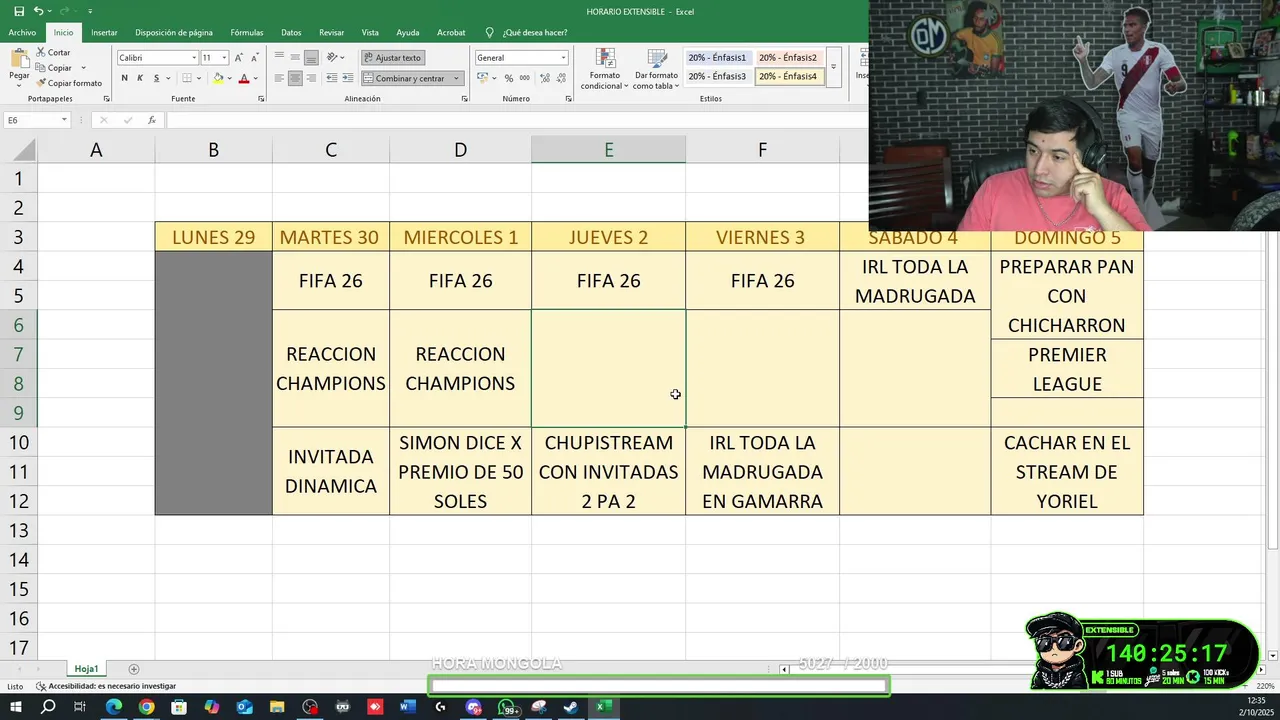Open Combinar y centrar dropdown arrow
Viewport: 1280px width, 720px height.
pyautogui.click(x=457, y=78)
